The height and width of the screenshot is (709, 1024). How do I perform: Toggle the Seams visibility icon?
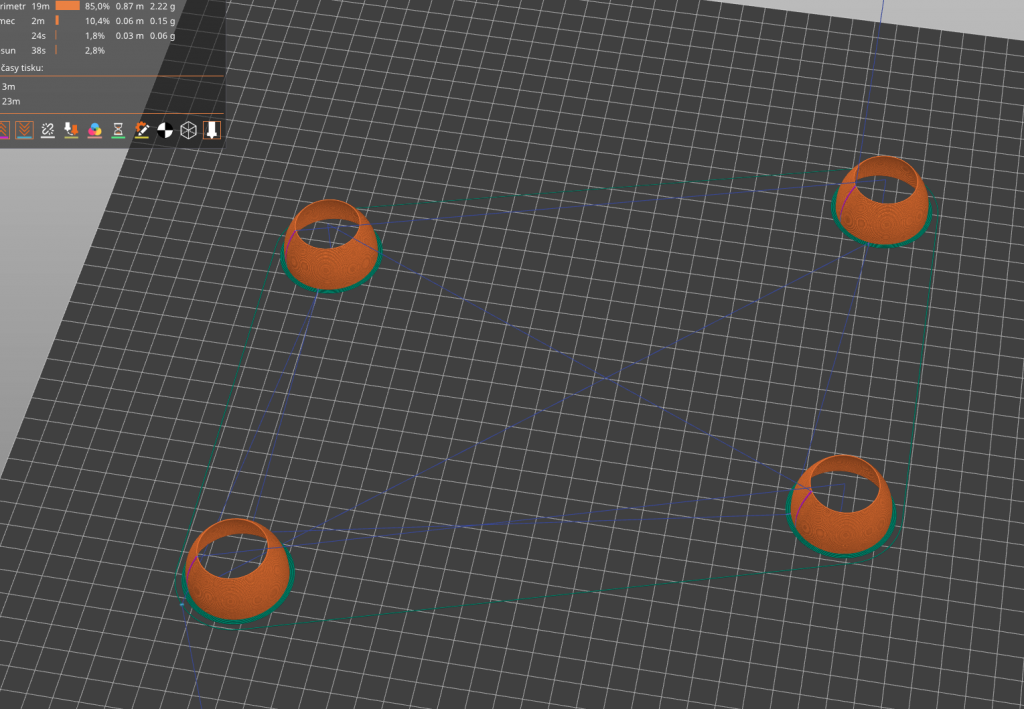point(47,130)
